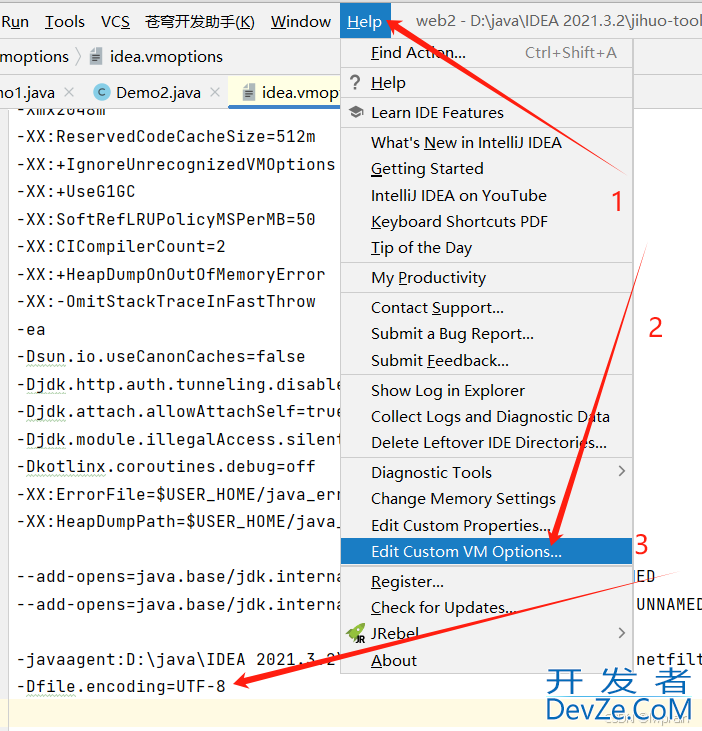Choose Show Log in Explorer
This screenshot has width=702, height=731.
point(486,391)
